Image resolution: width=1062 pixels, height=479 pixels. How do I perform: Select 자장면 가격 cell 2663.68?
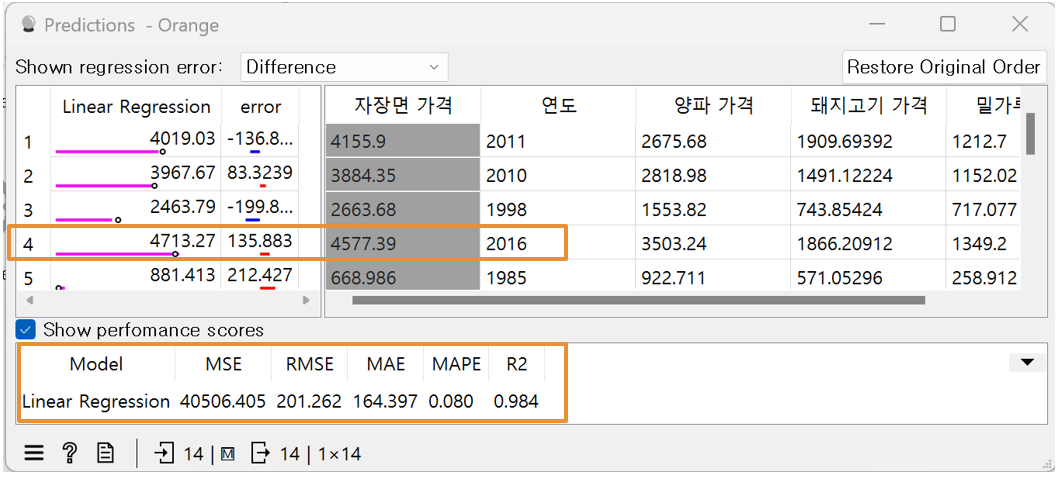click(x=403, y=209)
